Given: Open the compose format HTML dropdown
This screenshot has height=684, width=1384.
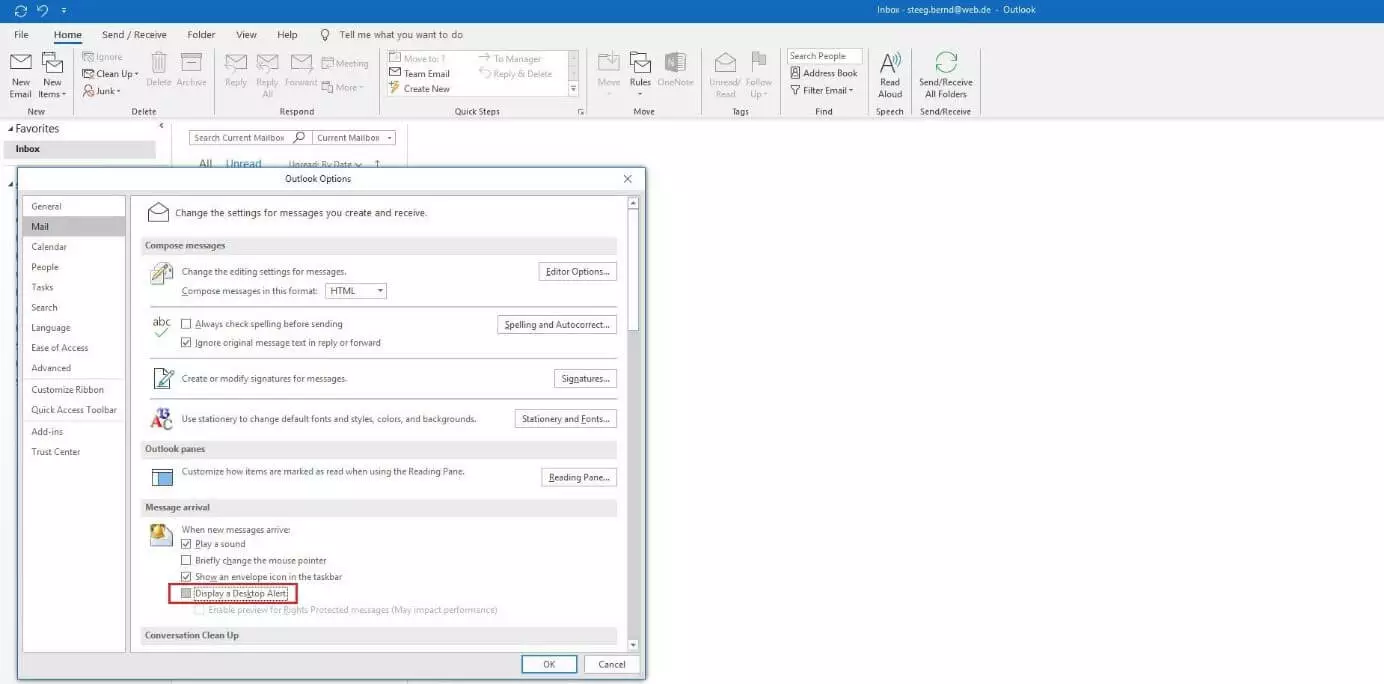Looking at the screenshot, I should [356, 291].
